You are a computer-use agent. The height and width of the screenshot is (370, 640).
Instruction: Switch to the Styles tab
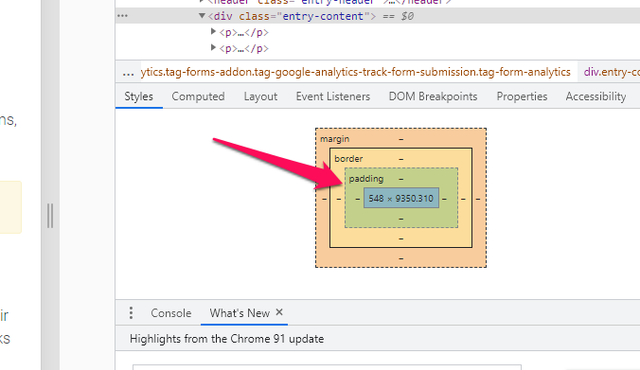[139, 96]
